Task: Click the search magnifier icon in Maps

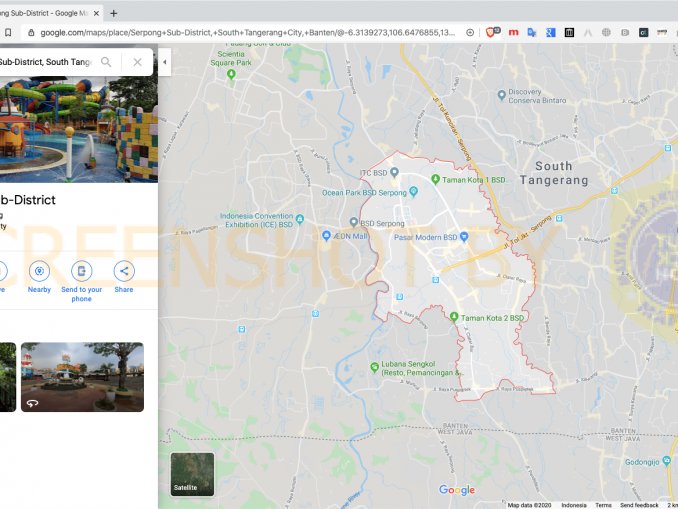Action: point(106,62)
